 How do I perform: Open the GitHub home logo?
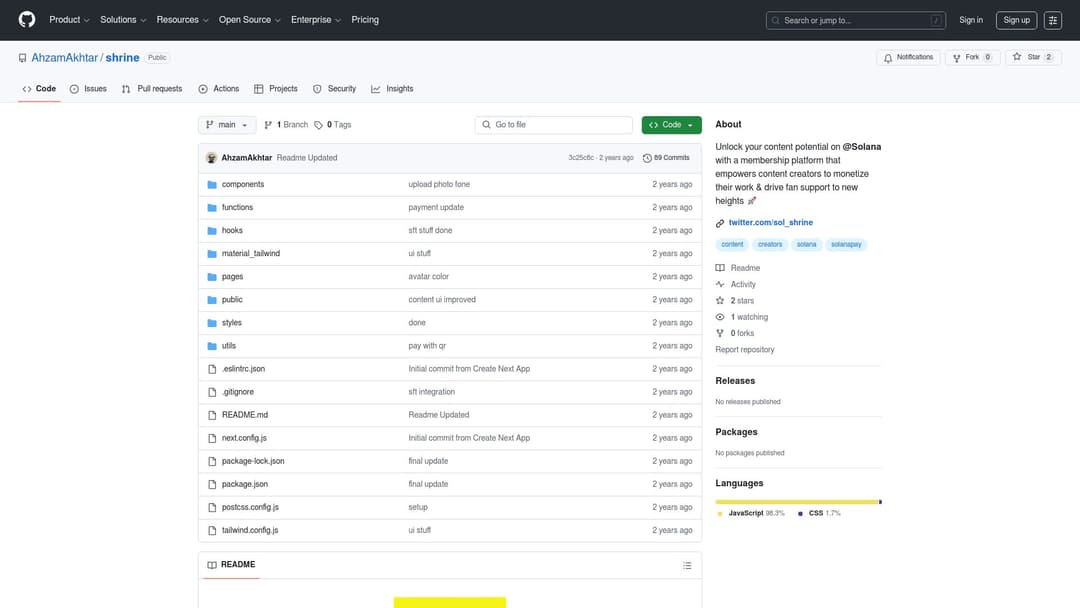pos(27,19)
